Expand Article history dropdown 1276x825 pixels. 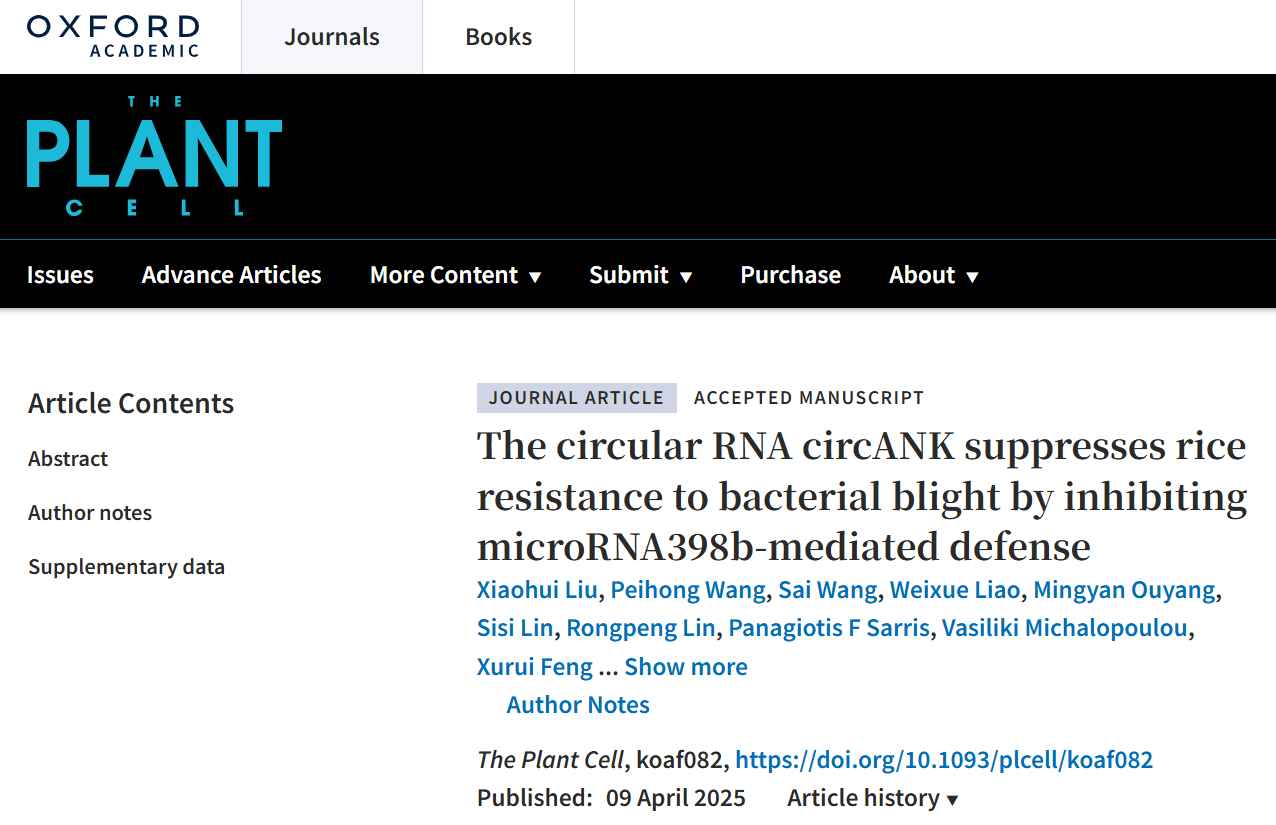click(x=872, y=798)
